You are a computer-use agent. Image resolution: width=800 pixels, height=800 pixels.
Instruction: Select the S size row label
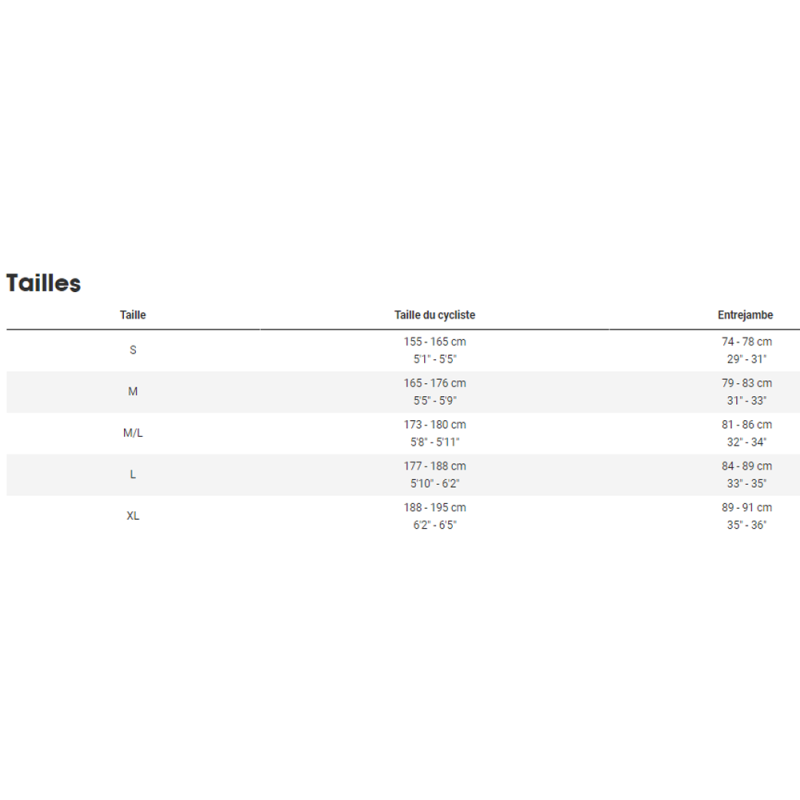[133, 350]
